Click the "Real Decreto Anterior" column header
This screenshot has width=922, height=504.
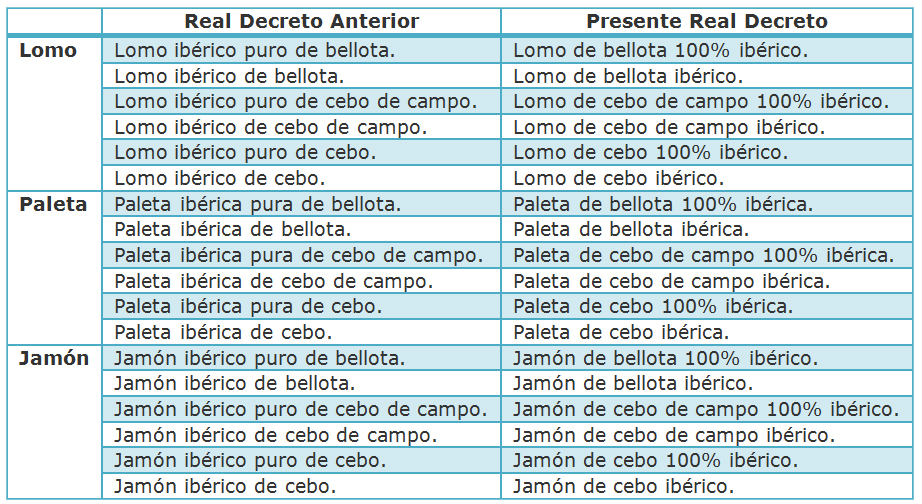tap(302, 21)
